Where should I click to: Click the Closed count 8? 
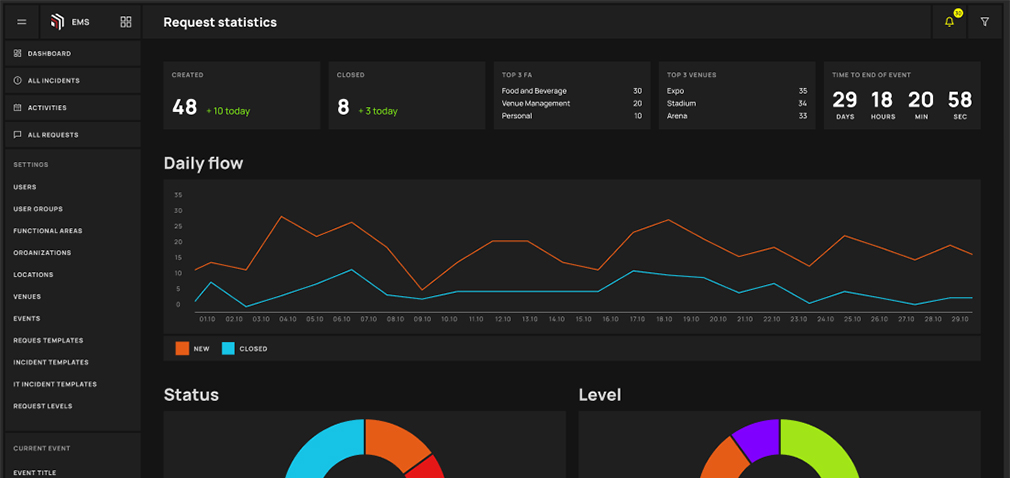(343, 107)
